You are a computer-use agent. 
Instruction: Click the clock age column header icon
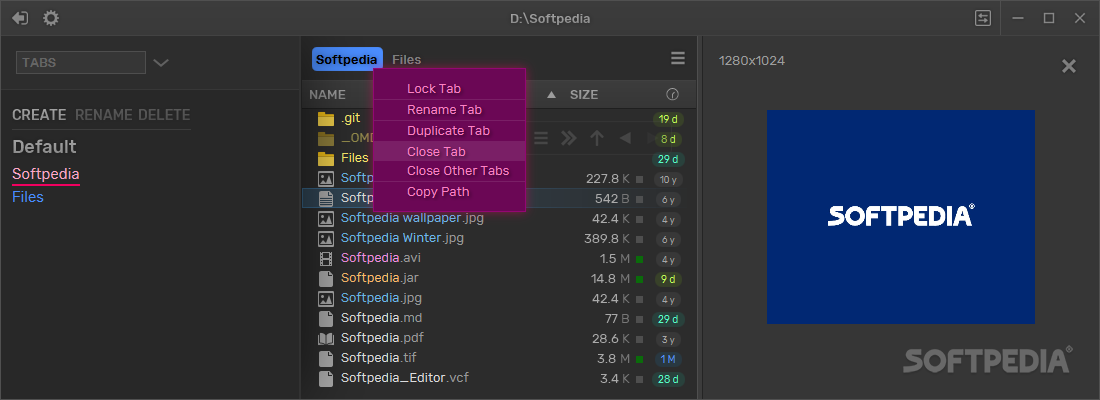coord(672,94)
